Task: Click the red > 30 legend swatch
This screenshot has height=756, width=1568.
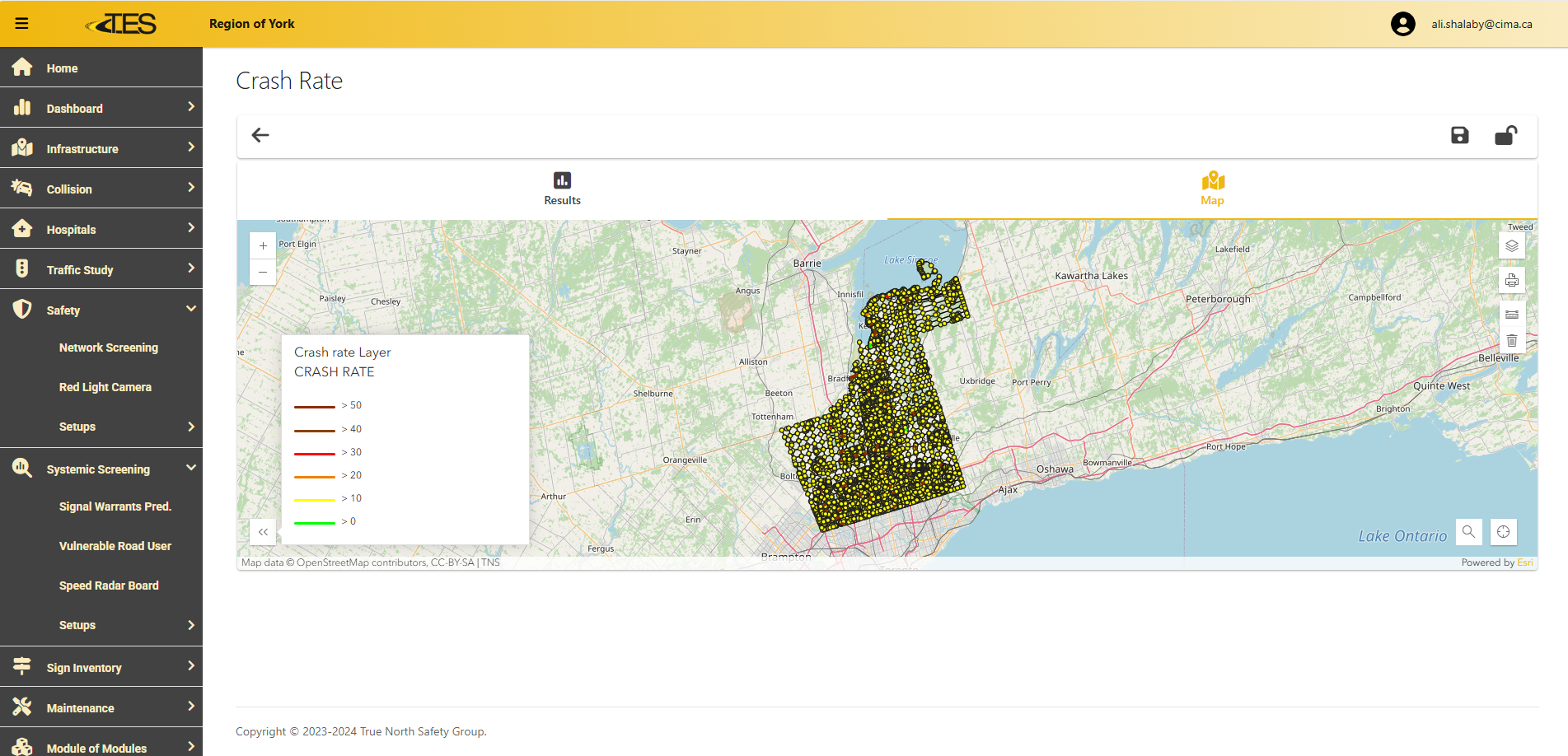Action: 314,453
